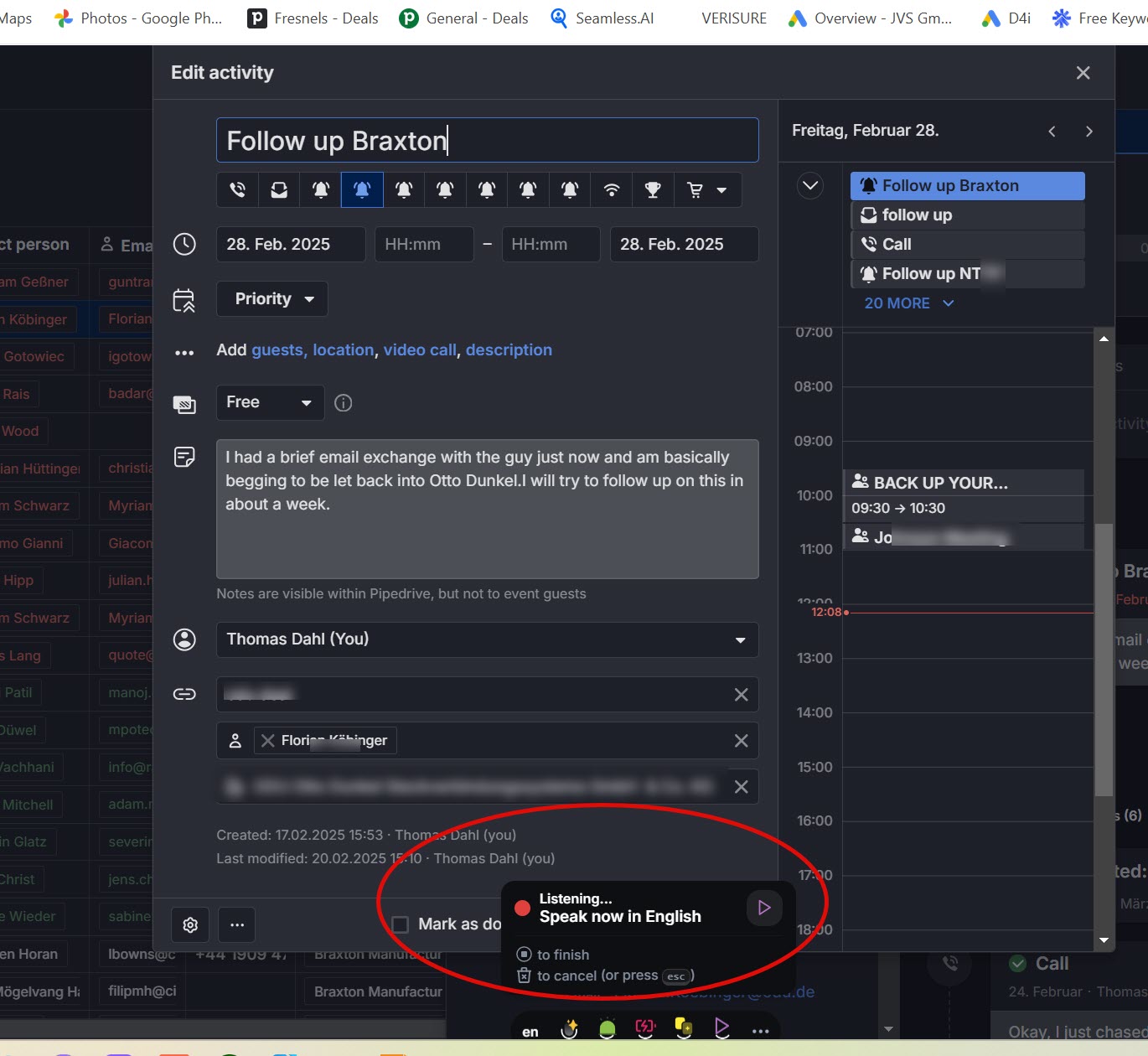The image size is (1148, 1056).
Task: Expand the 20 MORE all-day activities
Action: coord(908,303)
